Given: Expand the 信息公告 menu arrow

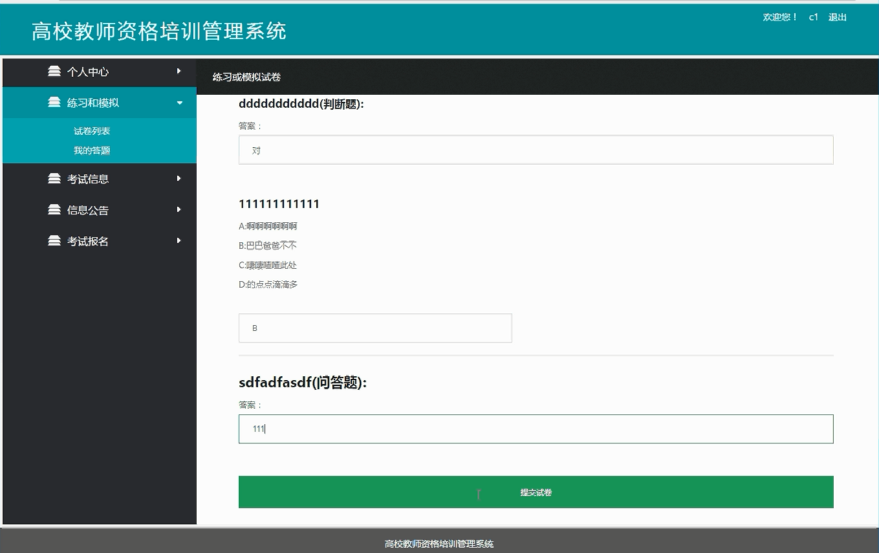Looking at the screenshot, I should [179, 210].
